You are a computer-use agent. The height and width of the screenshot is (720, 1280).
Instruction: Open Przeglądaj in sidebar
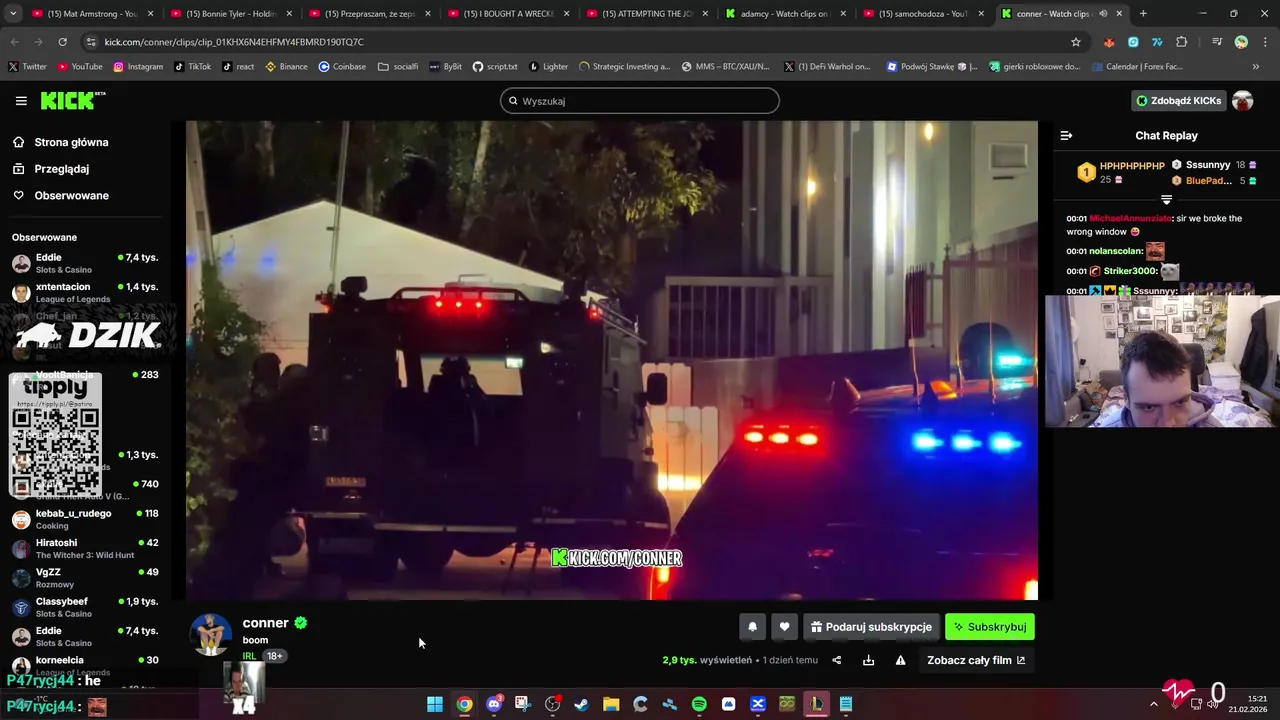coord(51,169)
